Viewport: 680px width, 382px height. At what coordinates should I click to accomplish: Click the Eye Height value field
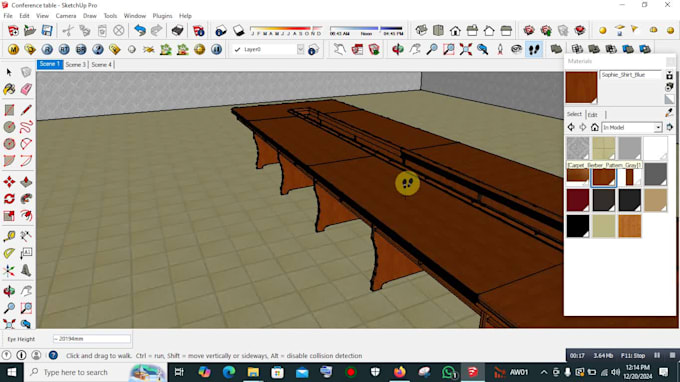click(x=92, y=339)
